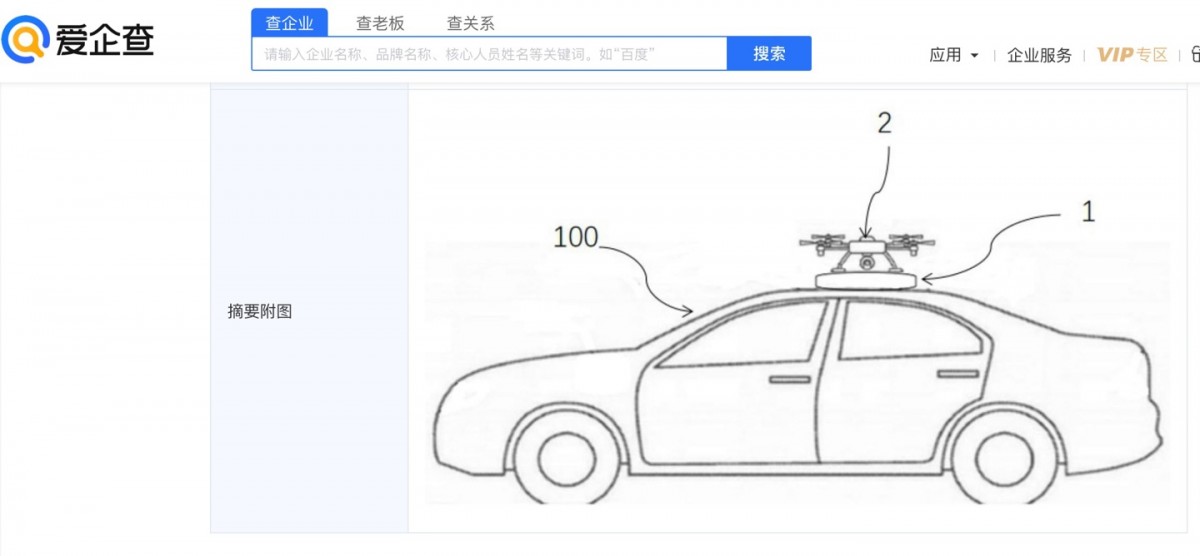Click the 应用 menu label
The image size is (1200, 556).
tap(945, 55)
